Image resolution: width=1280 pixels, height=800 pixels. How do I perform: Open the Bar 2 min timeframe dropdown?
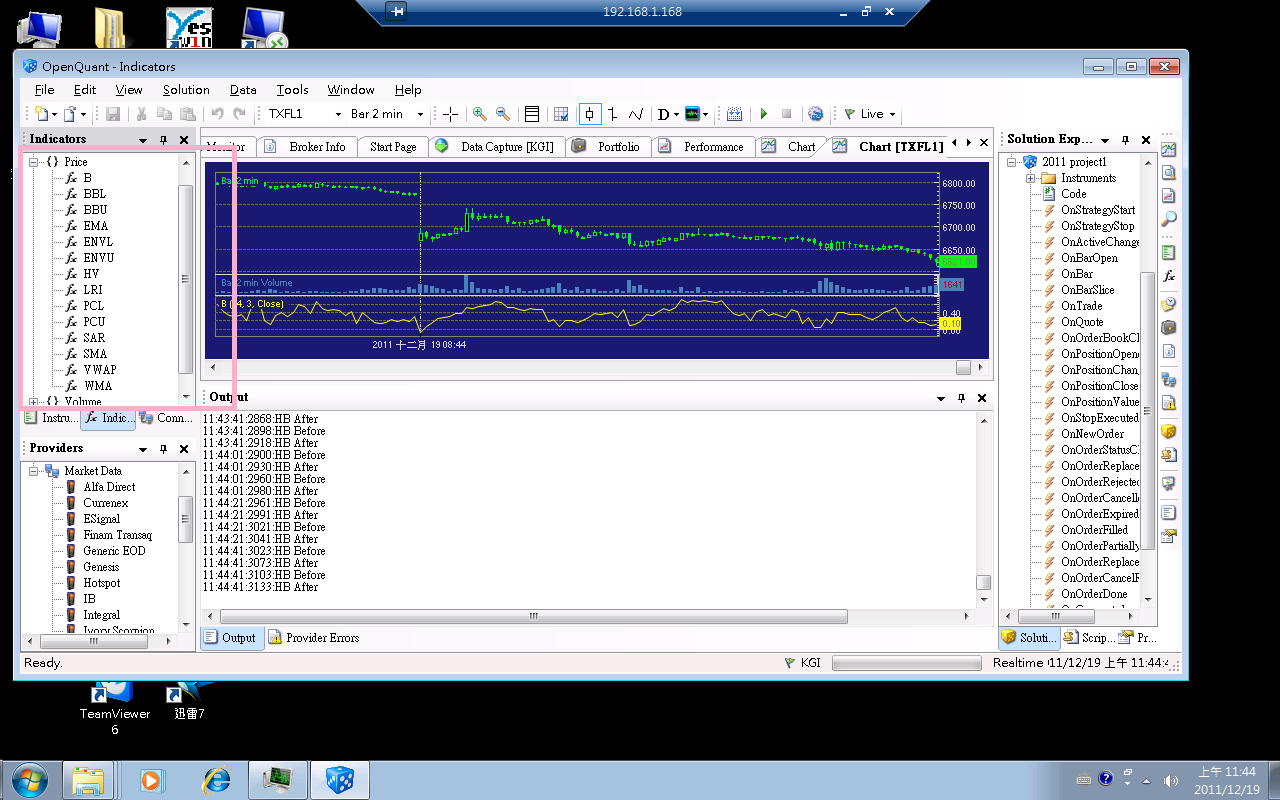[x=420, y=114]
